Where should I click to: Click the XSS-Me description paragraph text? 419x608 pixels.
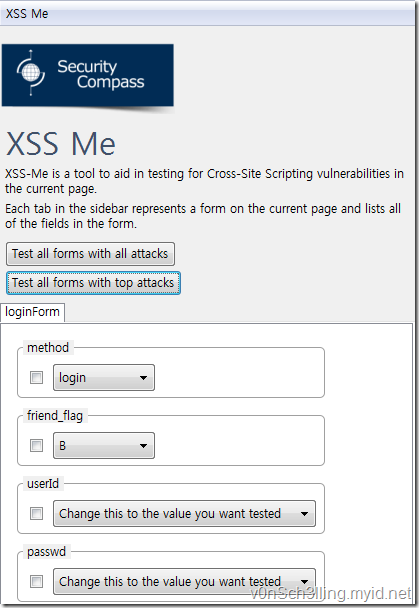[204, 181]
